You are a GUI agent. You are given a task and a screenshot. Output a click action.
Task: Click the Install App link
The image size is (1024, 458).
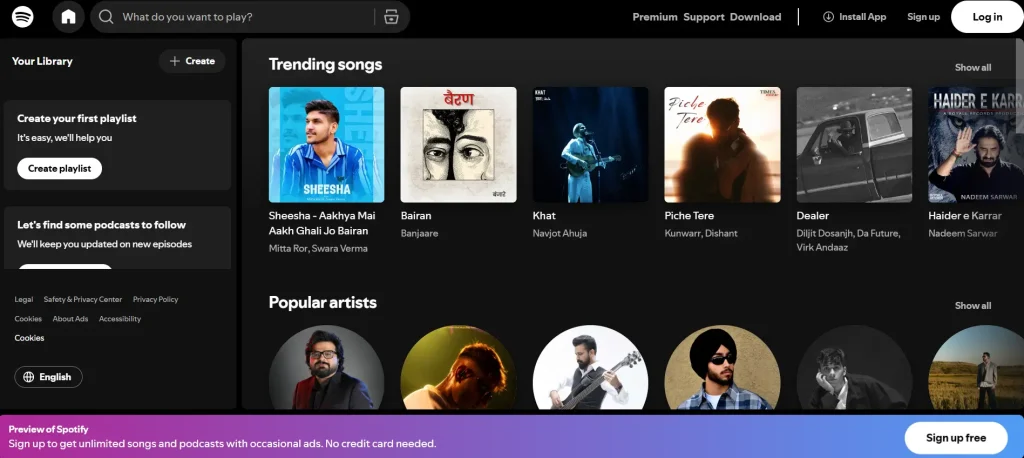tap(854, 17)
